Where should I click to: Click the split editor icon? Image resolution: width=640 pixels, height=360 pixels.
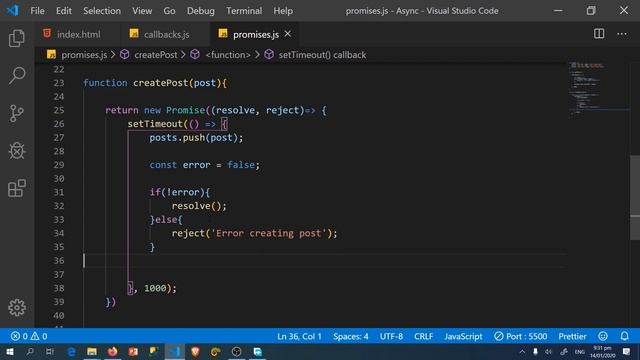click(x=599, y=34)
